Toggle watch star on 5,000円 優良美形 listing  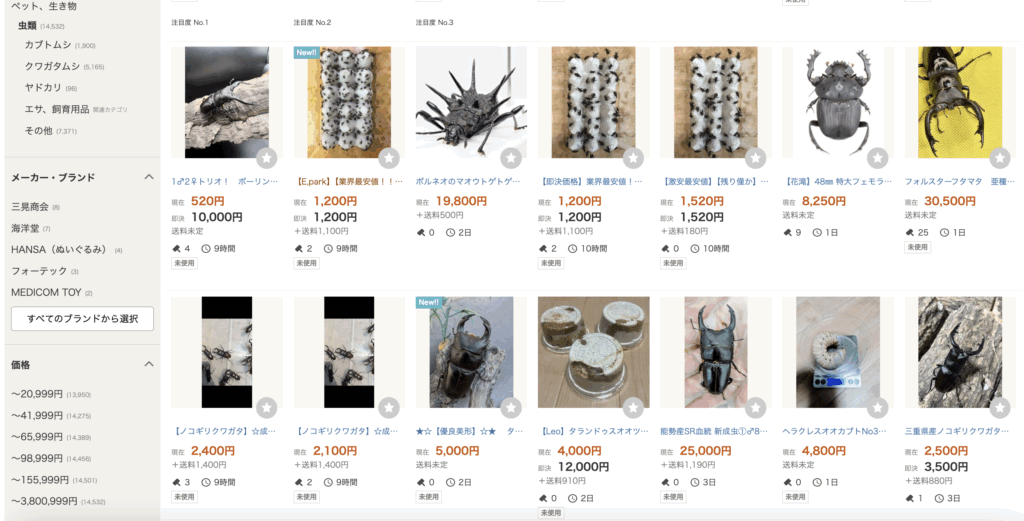pos(511,408)
